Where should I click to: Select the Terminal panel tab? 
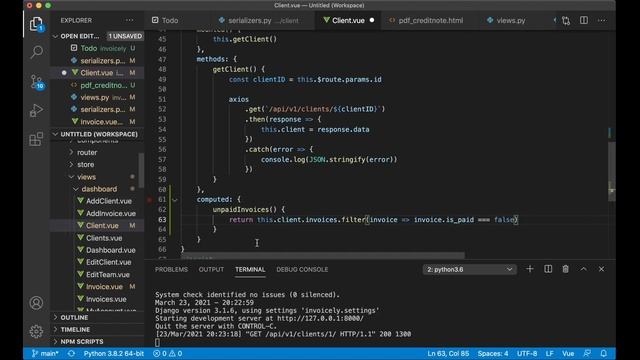point(250,269)
